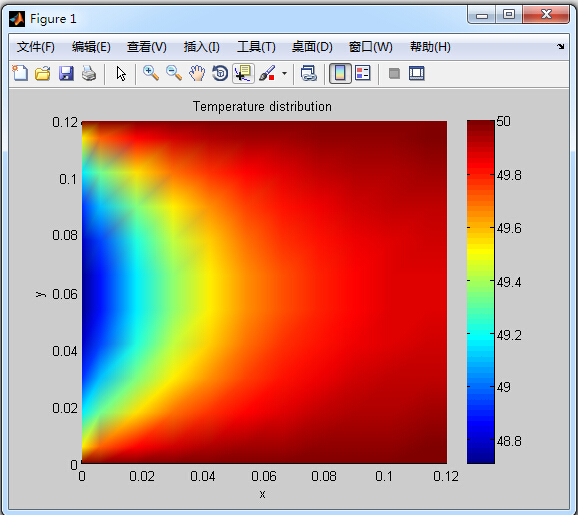
Task: Open file with the folder icon
Action: pyautogui.click(x=43, y=73)
